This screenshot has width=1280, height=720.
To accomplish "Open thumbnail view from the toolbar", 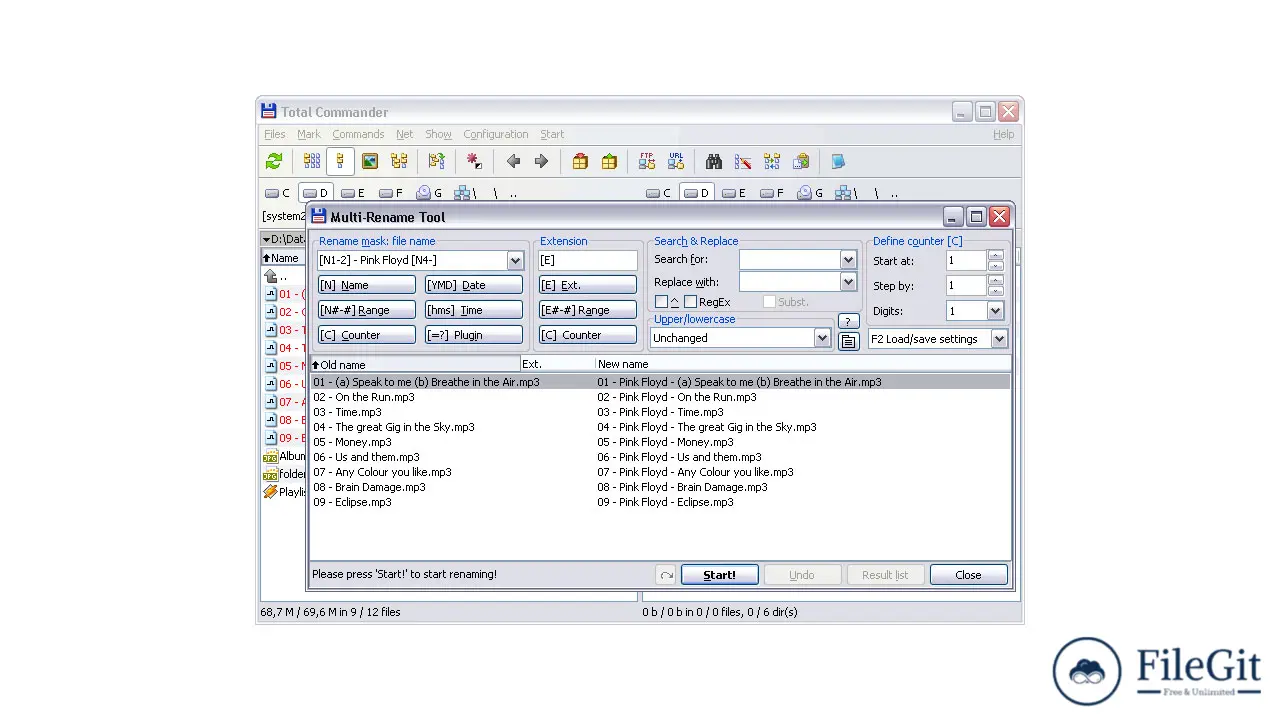I will click(370, 161).
